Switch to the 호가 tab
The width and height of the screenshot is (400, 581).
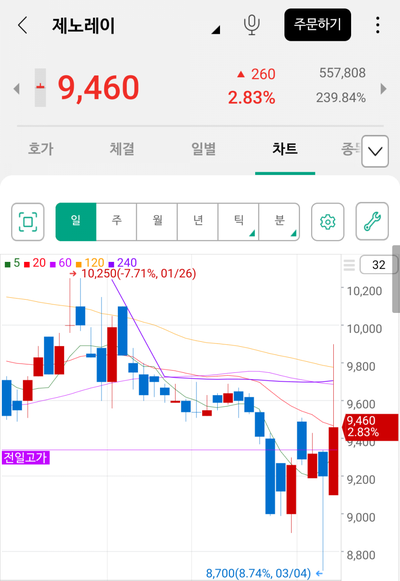point(41,149)
